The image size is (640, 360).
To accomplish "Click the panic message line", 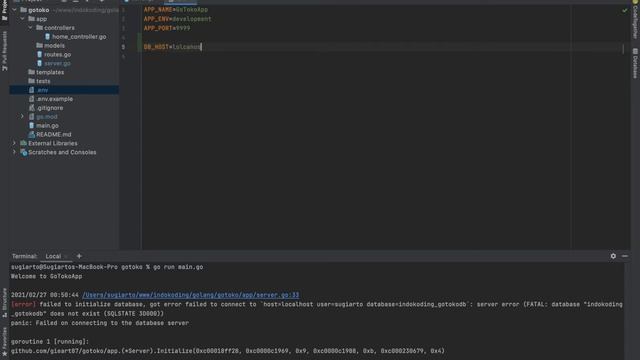I will coord(100,323).
